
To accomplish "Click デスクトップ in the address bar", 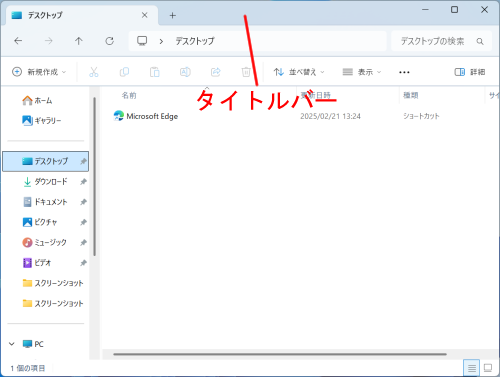I will [x=195, y=41].
